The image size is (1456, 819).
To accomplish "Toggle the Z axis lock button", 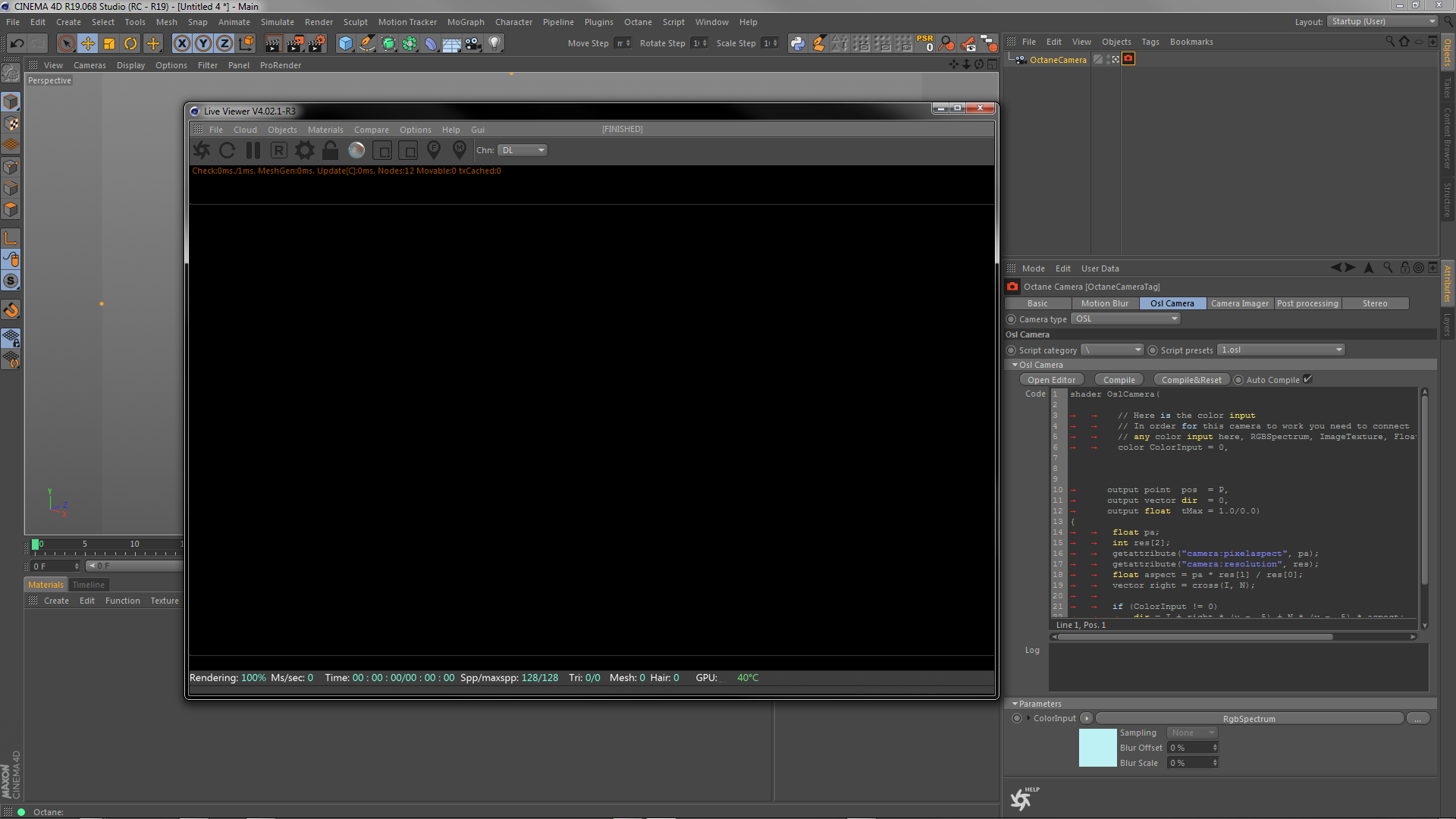I will coord(224,43).
